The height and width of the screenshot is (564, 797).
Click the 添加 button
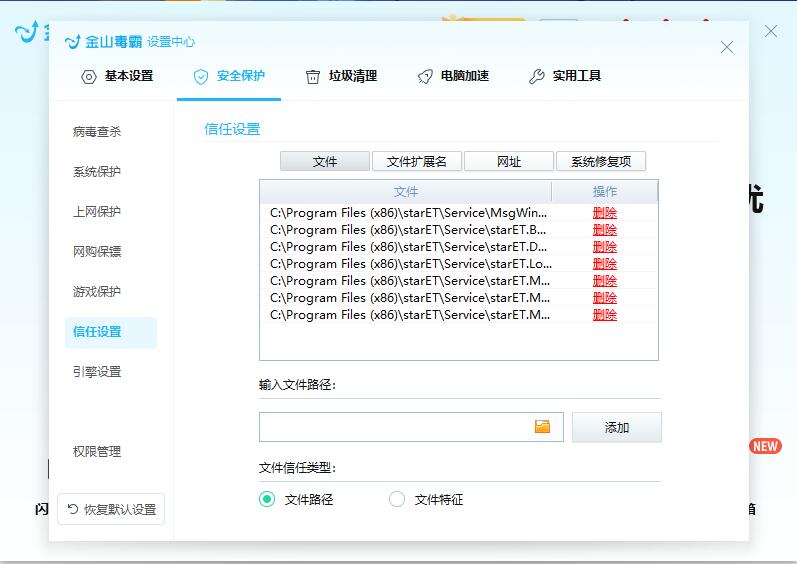pos(617,427)
